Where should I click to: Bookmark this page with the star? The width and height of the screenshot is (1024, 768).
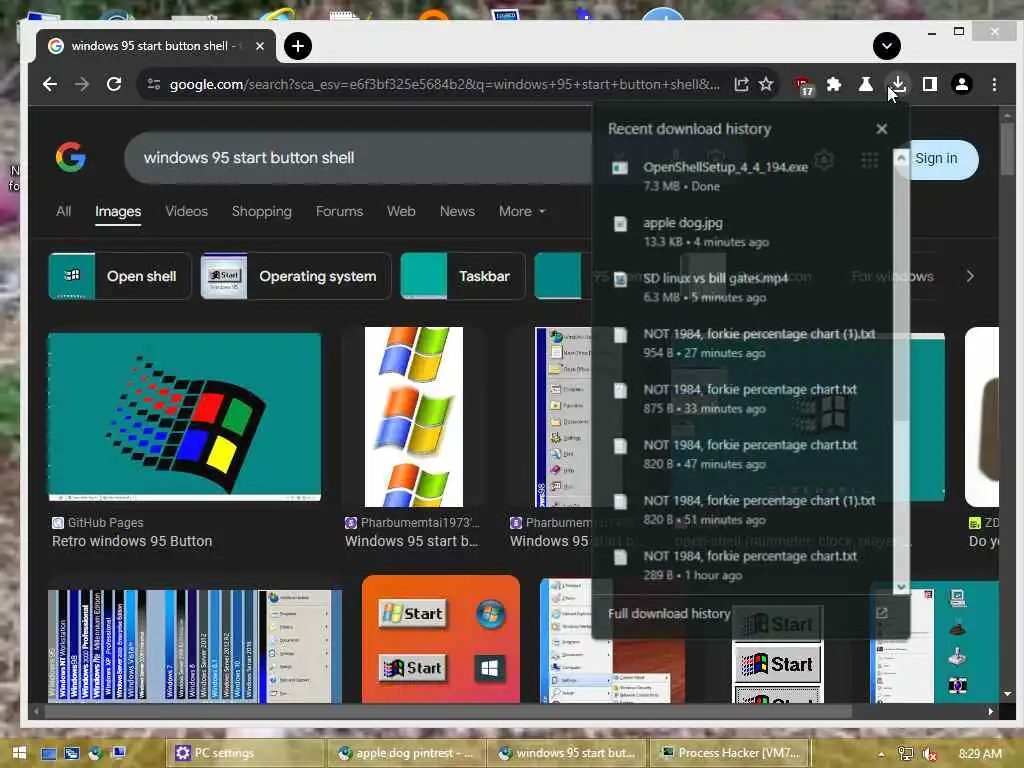[766, 84]
